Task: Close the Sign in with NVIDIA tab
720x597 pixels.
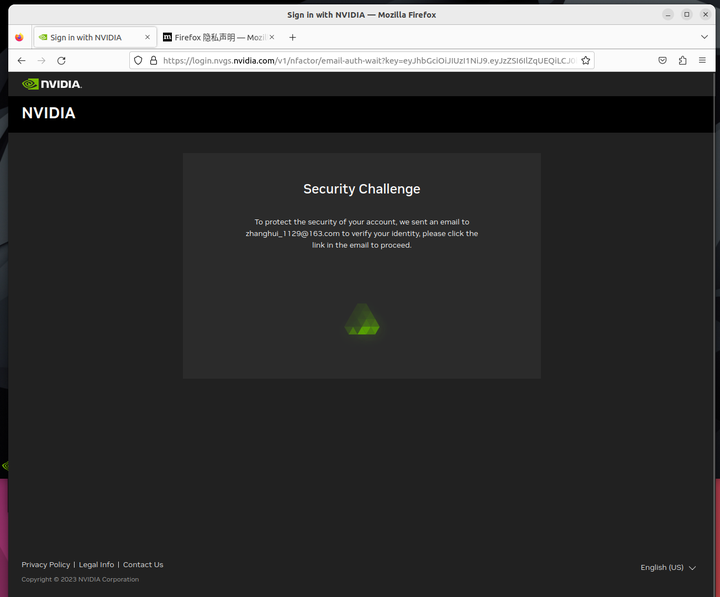Action: tap(147, 37)
